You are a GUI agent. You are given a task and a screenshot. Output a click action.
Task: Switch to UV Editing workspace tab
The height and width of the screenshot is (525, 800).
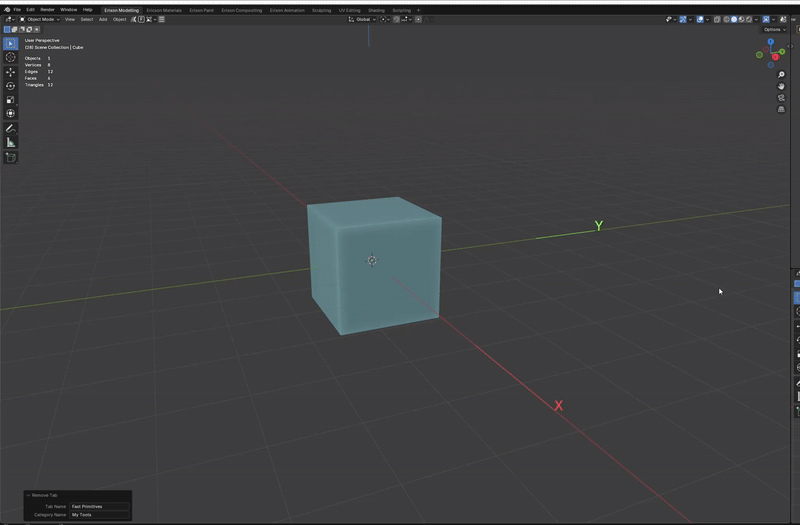[x=349, y=10]
